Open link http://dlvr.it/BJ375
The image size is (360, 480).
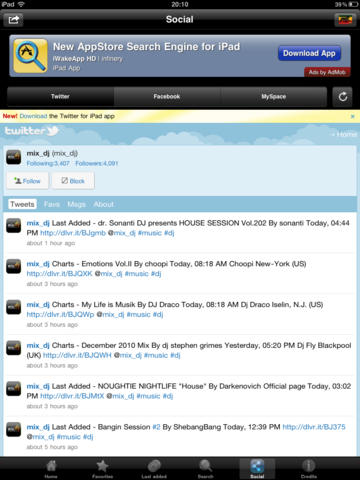click(314, 427)
